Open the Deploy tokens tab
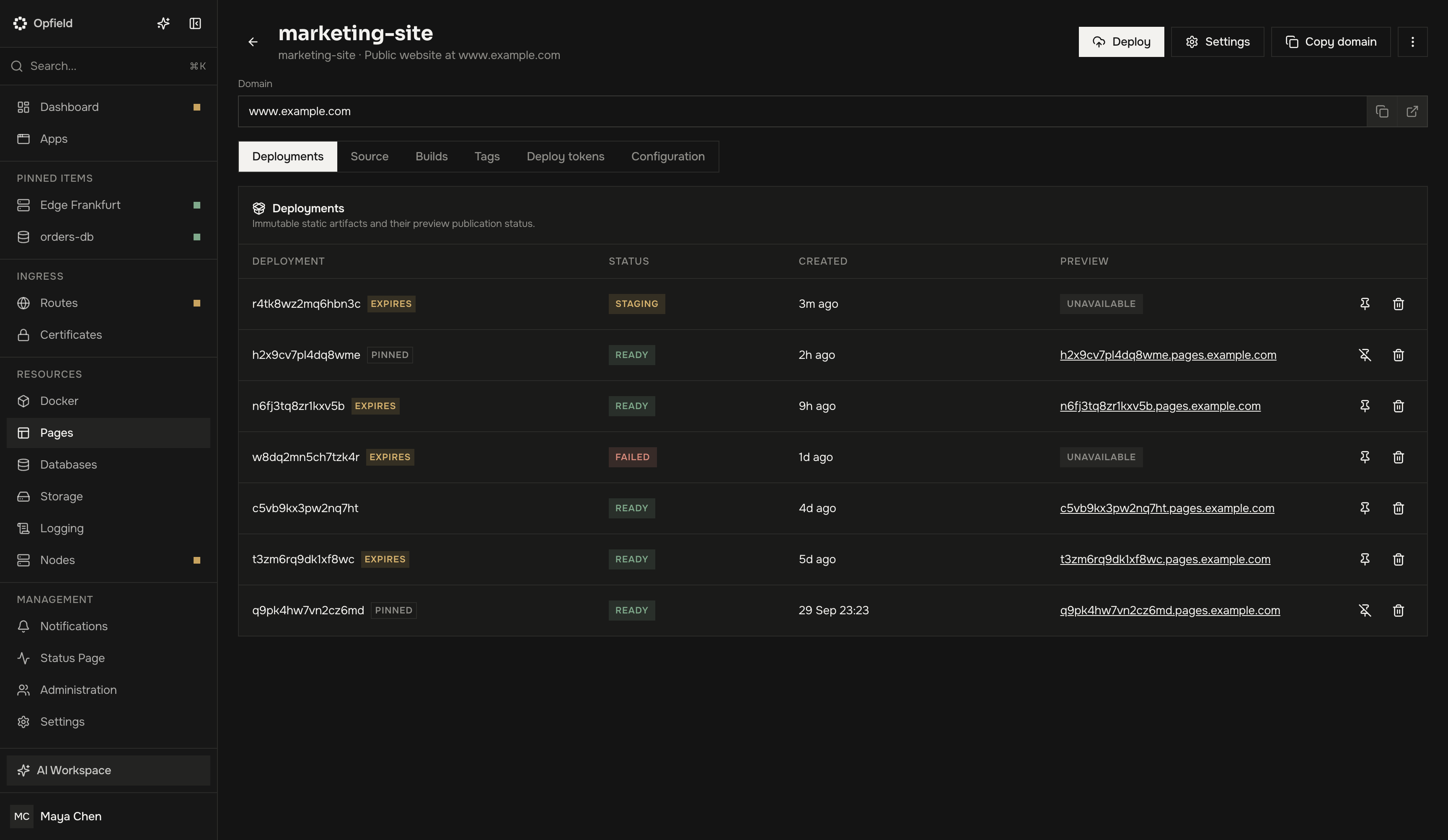 565,157
